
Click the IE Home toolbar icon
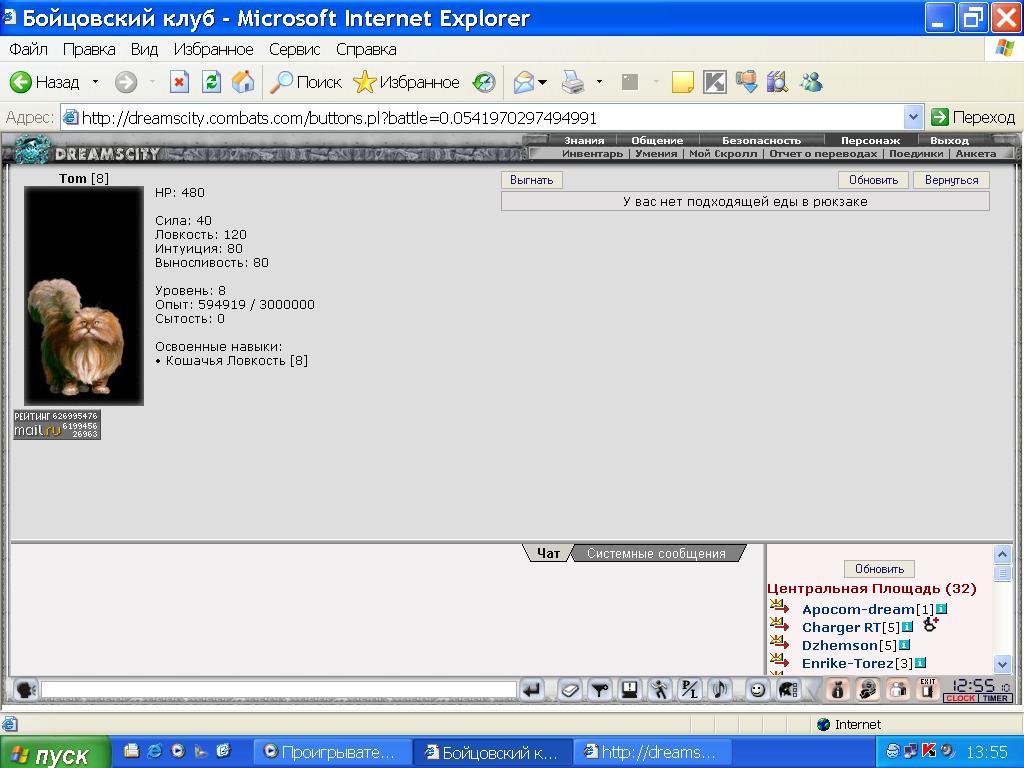pos(242,82)
